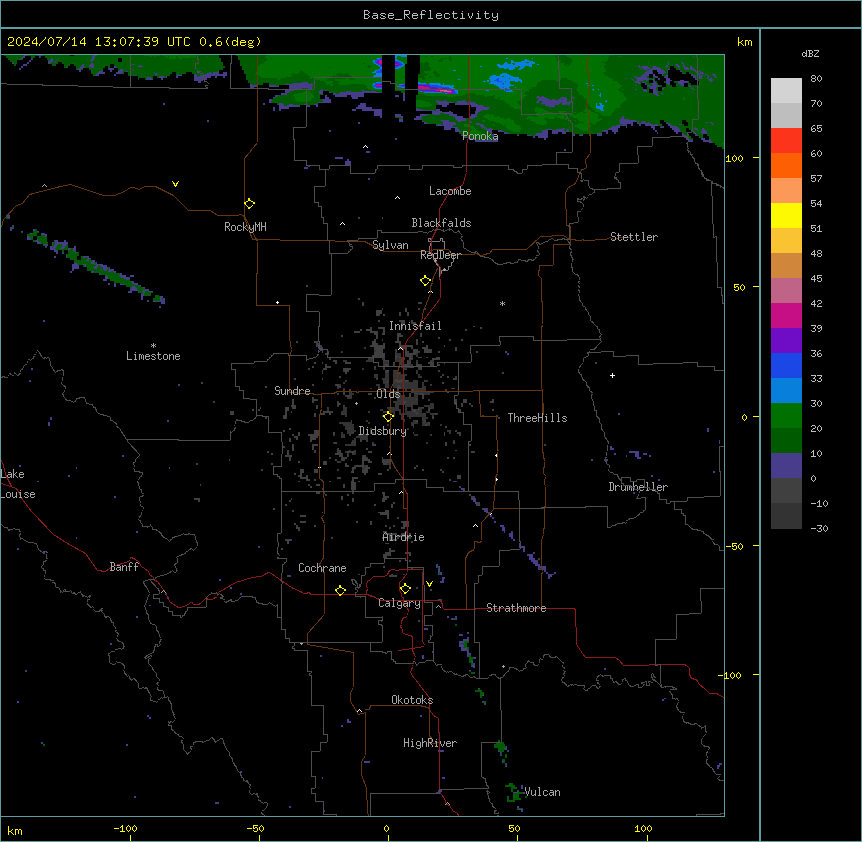Click the yellow 54 dBZ color swatch
862x842 pixels.
tap(786, 215)
